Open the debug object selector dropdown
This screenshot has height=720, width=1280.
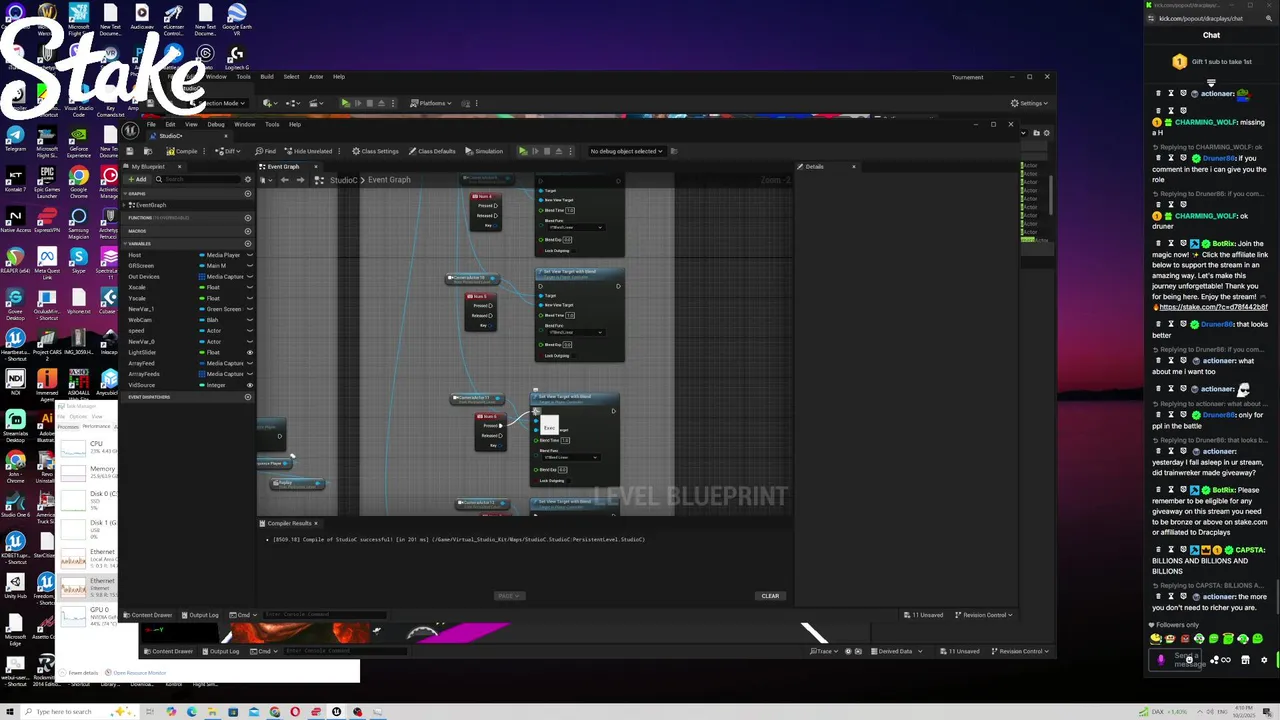pos(627,151)
